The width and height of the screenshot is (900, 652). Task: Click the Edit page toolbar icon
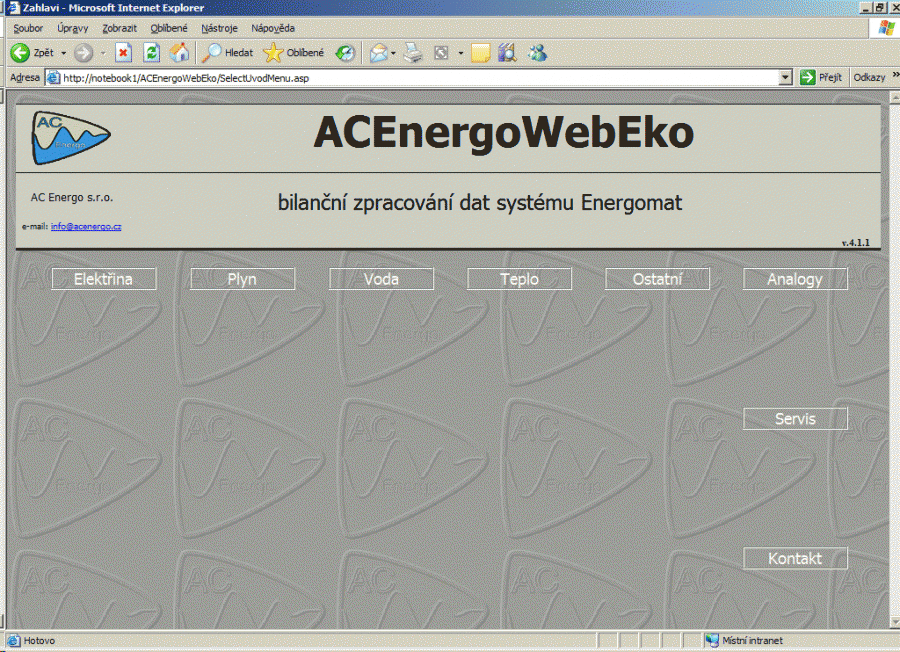tap(441, 53)
